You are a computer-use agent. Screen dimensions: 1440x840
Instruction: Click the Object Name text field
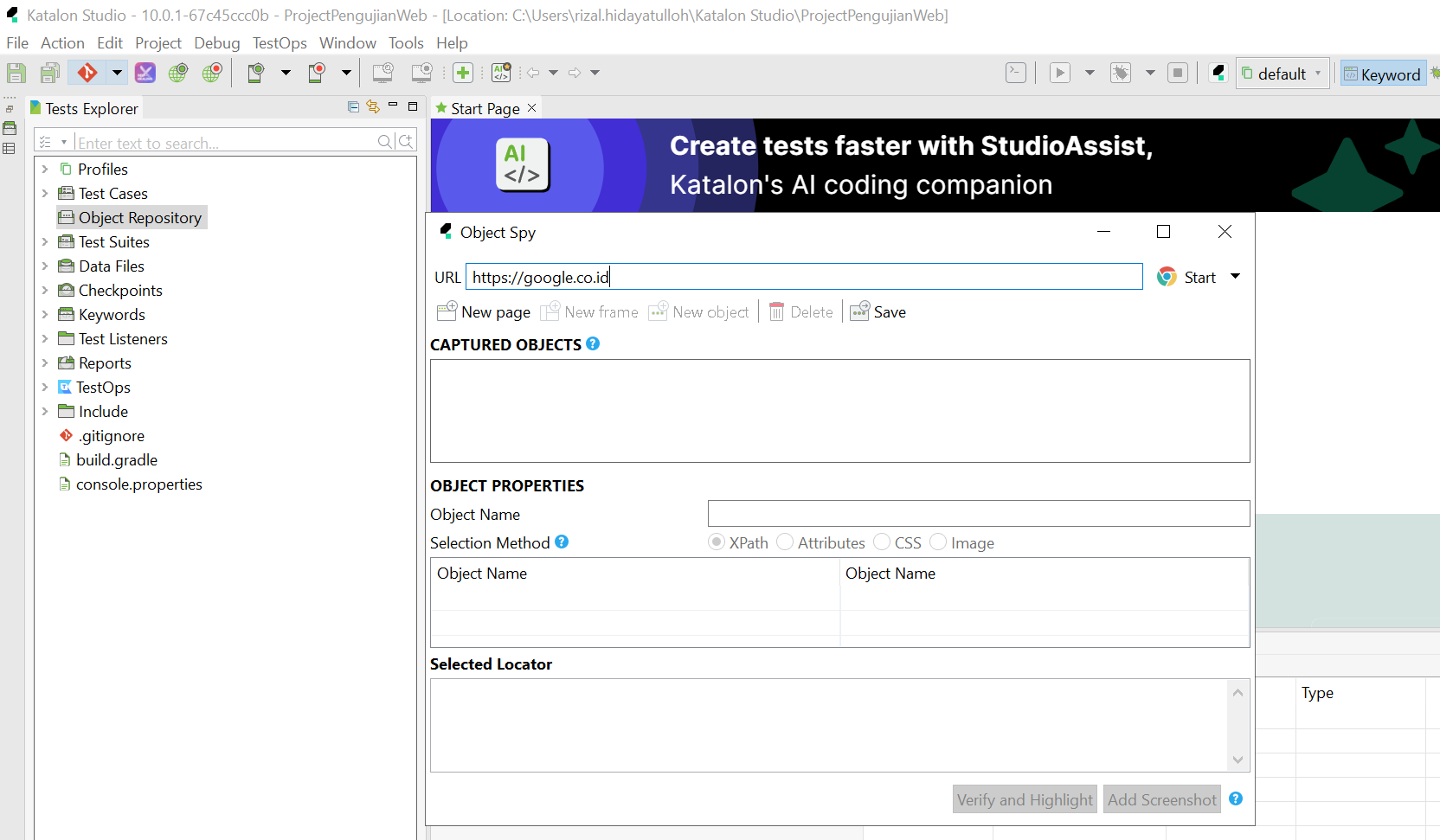(x=979, y=513)
